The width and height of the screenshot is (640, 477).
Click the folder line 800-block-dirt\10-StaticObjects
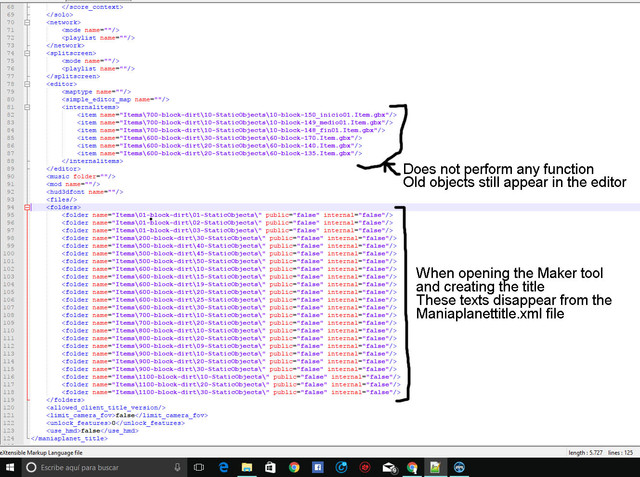click(x=229, y=331)
